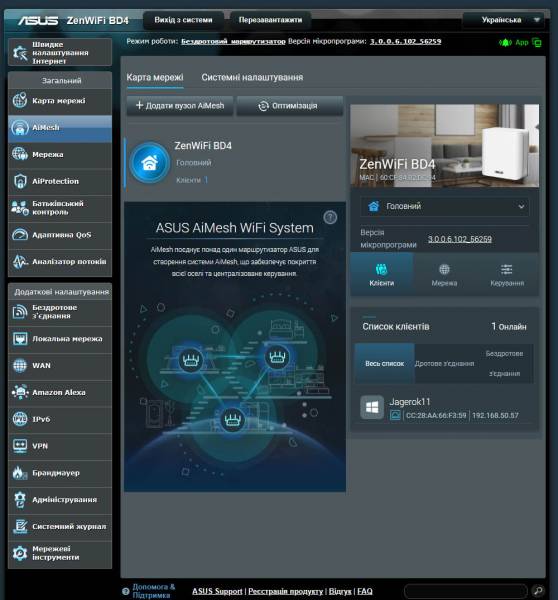
Task: Open the ASUS Support link
Action: [217, 591]
